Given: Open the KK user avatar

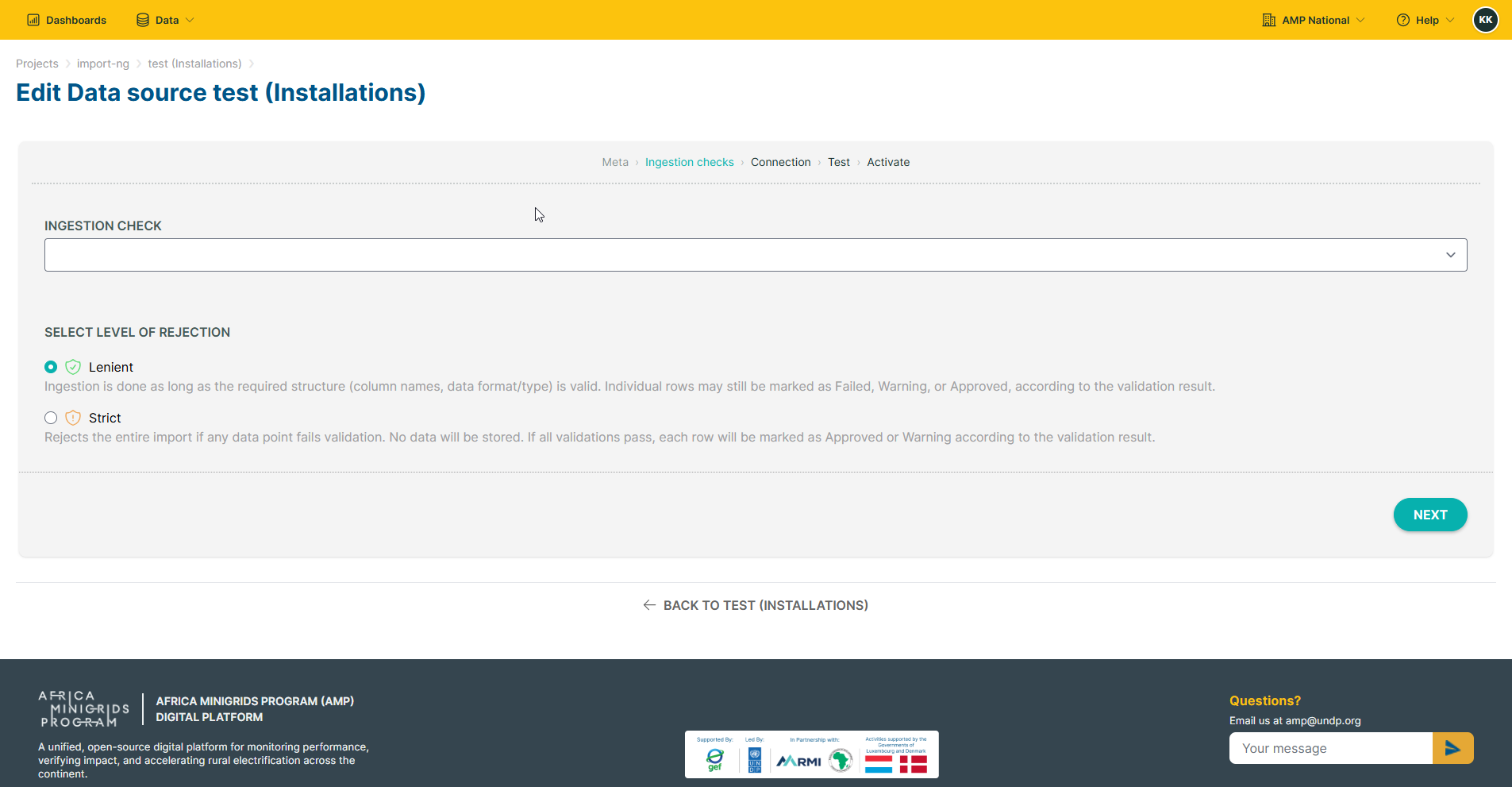Looking at the screenshot, I should 1486,20.
